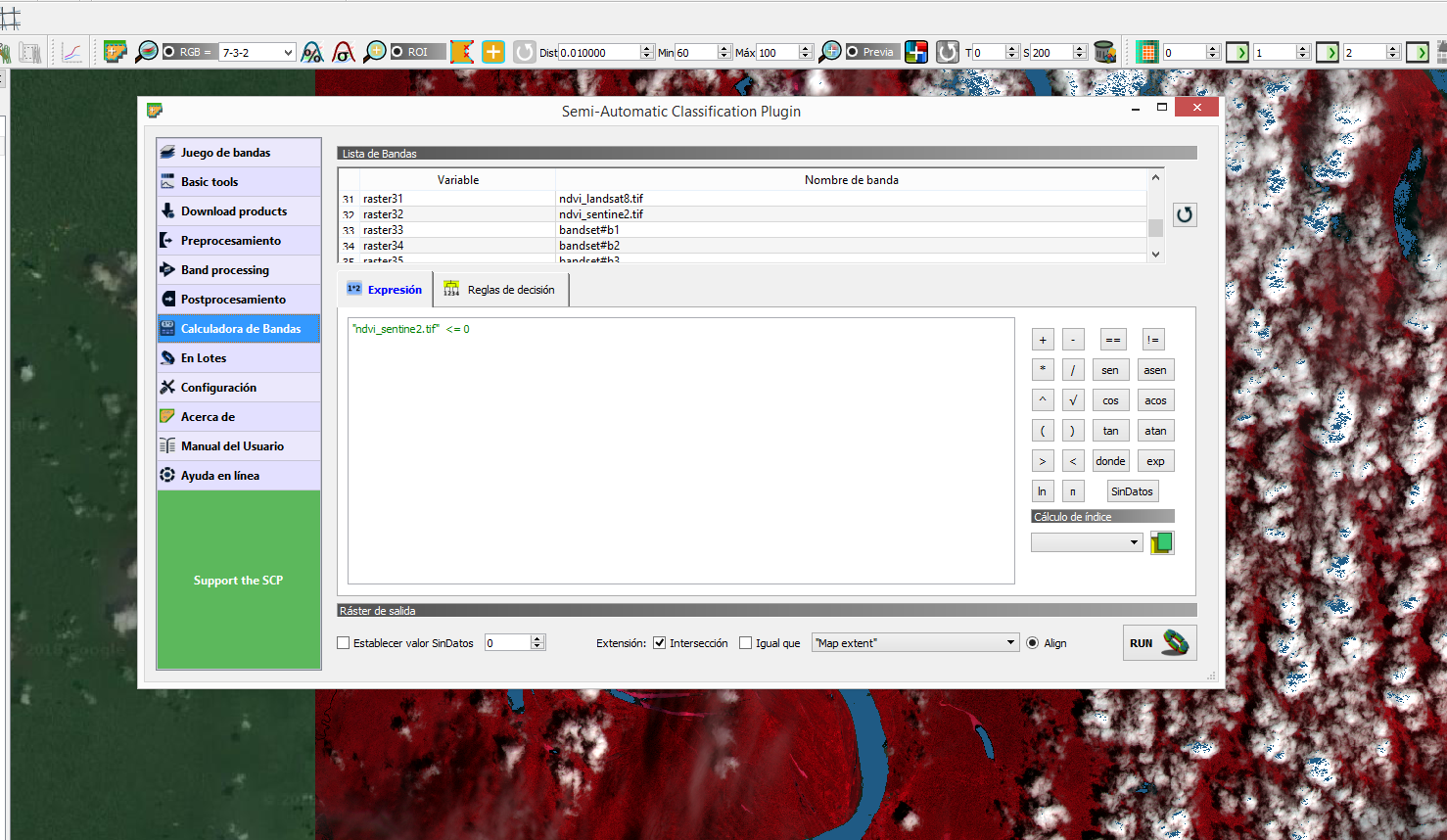Click the Máx value spinner arrows

tap(806, 52)
